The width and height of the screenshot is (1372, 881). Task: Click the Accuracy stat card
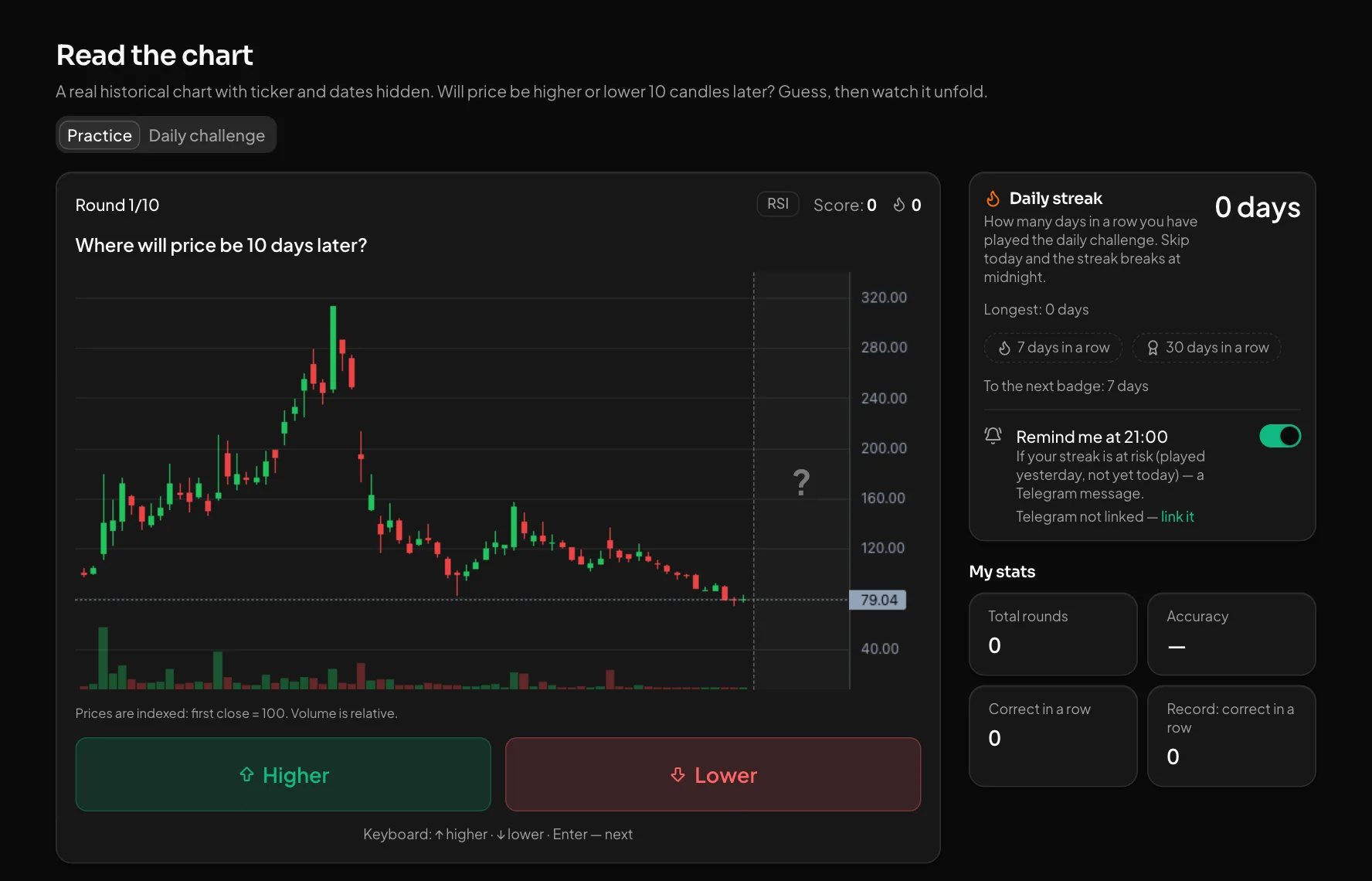click(x=1231, y=634)
